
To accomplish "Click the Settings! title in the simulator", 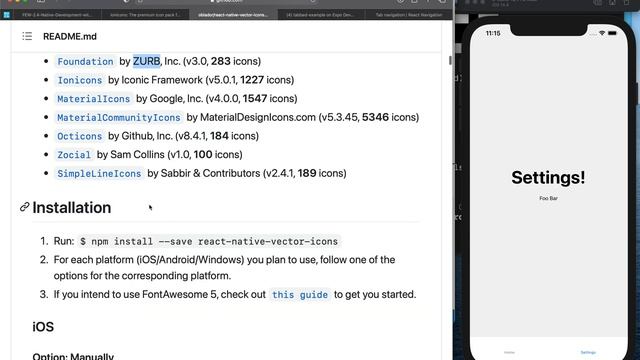I will click(x=548, y=178).
